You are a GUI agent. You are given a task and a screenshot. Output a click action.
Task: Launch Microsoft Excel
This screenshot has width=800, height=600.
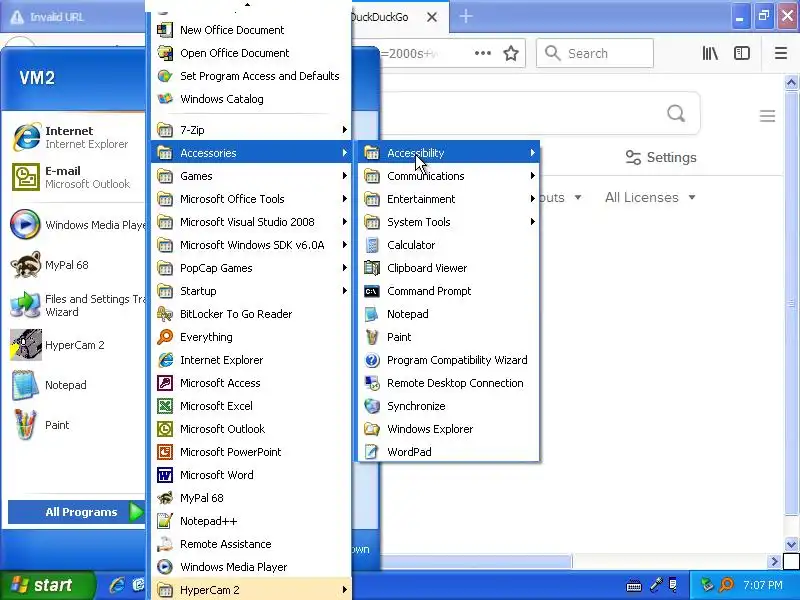click(x=251, y=406)
